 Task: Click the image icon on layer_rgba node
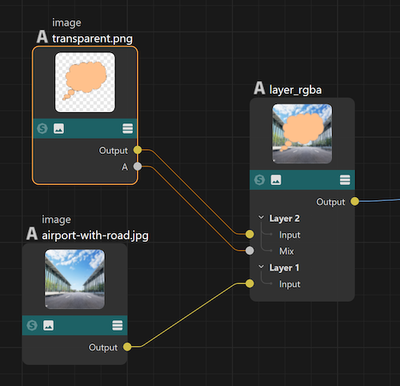point(276,180)
